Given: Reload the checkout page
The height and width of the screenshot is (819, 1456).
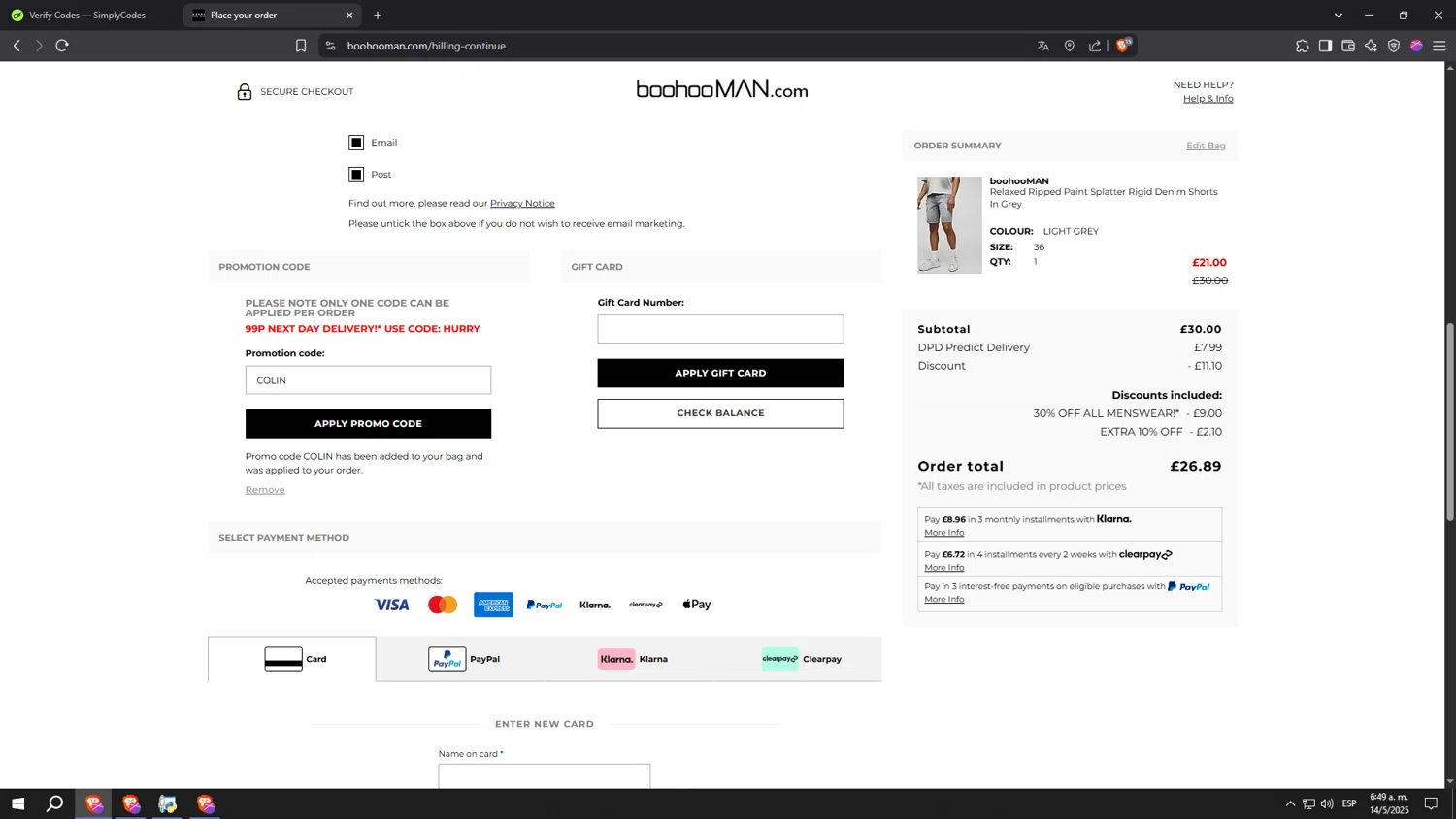Looking at the screenshot, I should (x=62, y=46).
